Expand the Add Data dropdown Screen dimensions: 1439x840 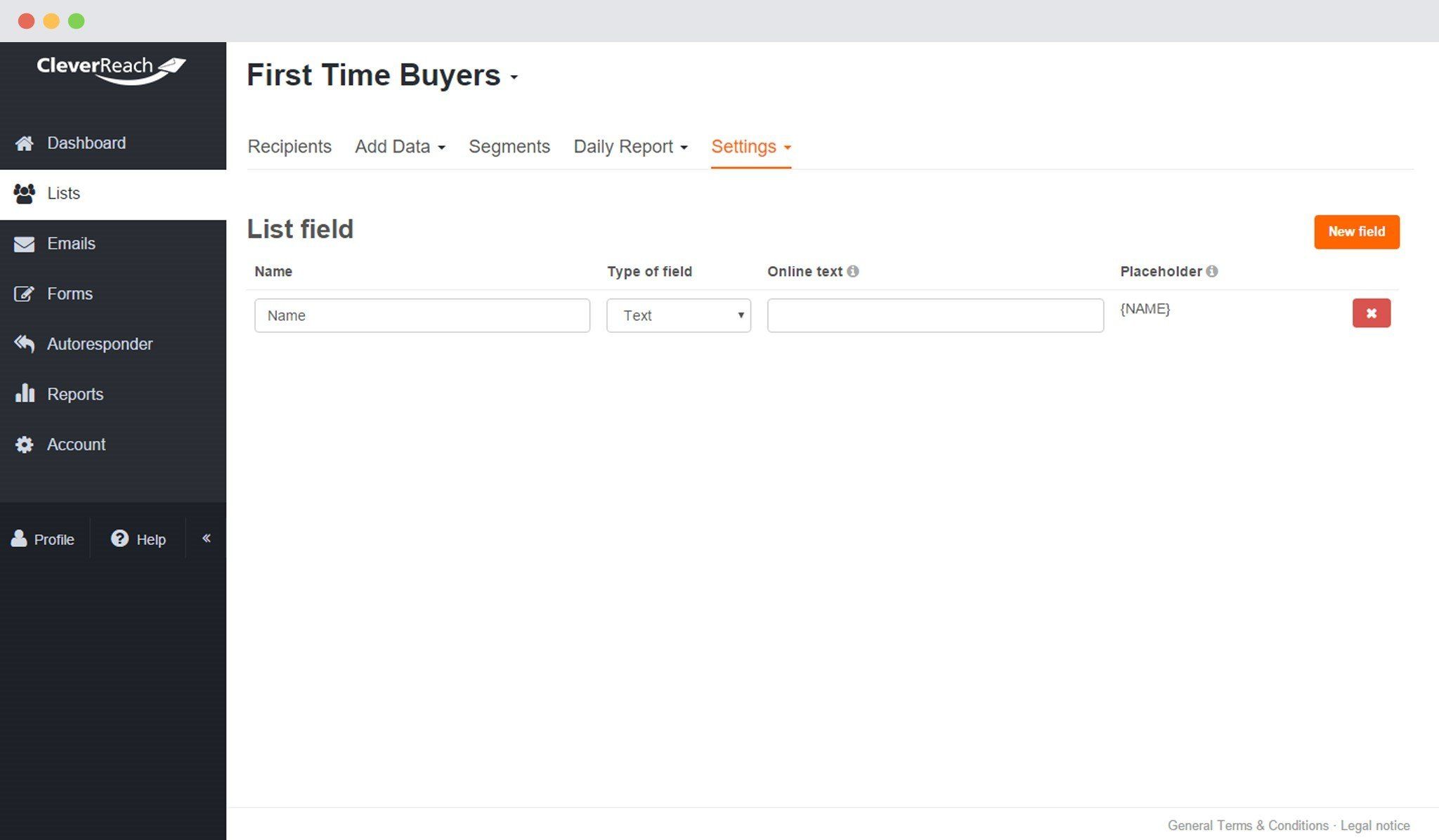click(x=401, y=147)
